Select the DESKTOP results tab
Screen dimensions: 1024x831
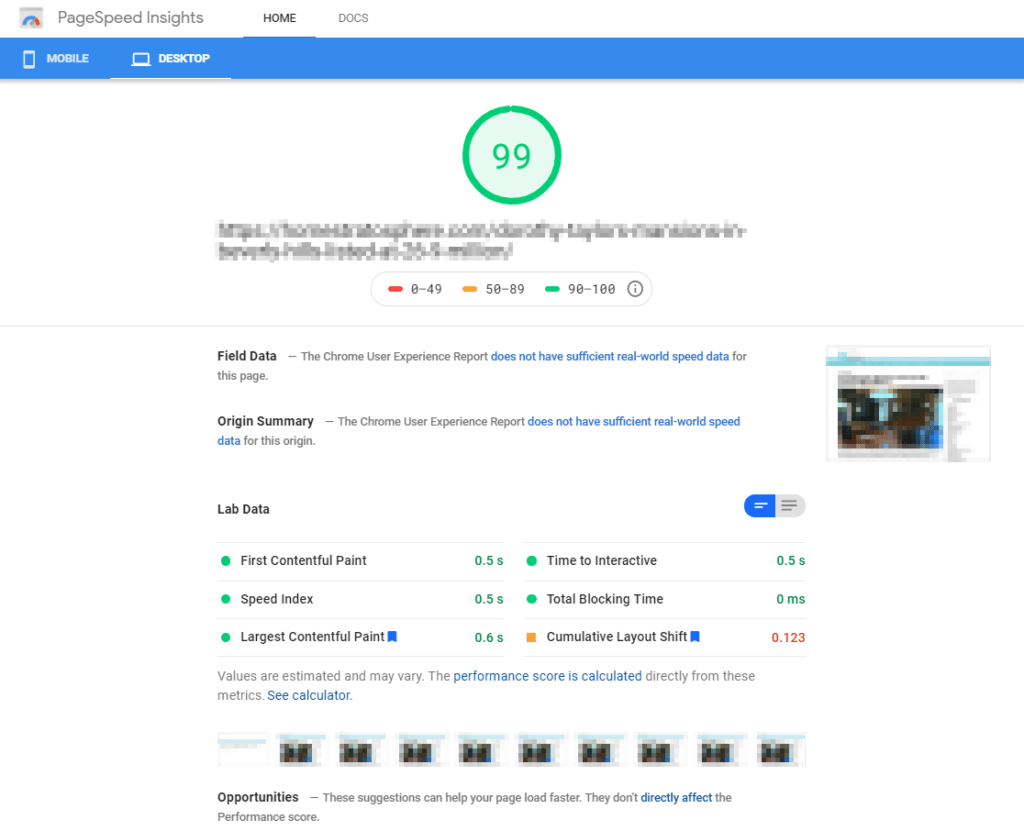[x=170, y=59]
